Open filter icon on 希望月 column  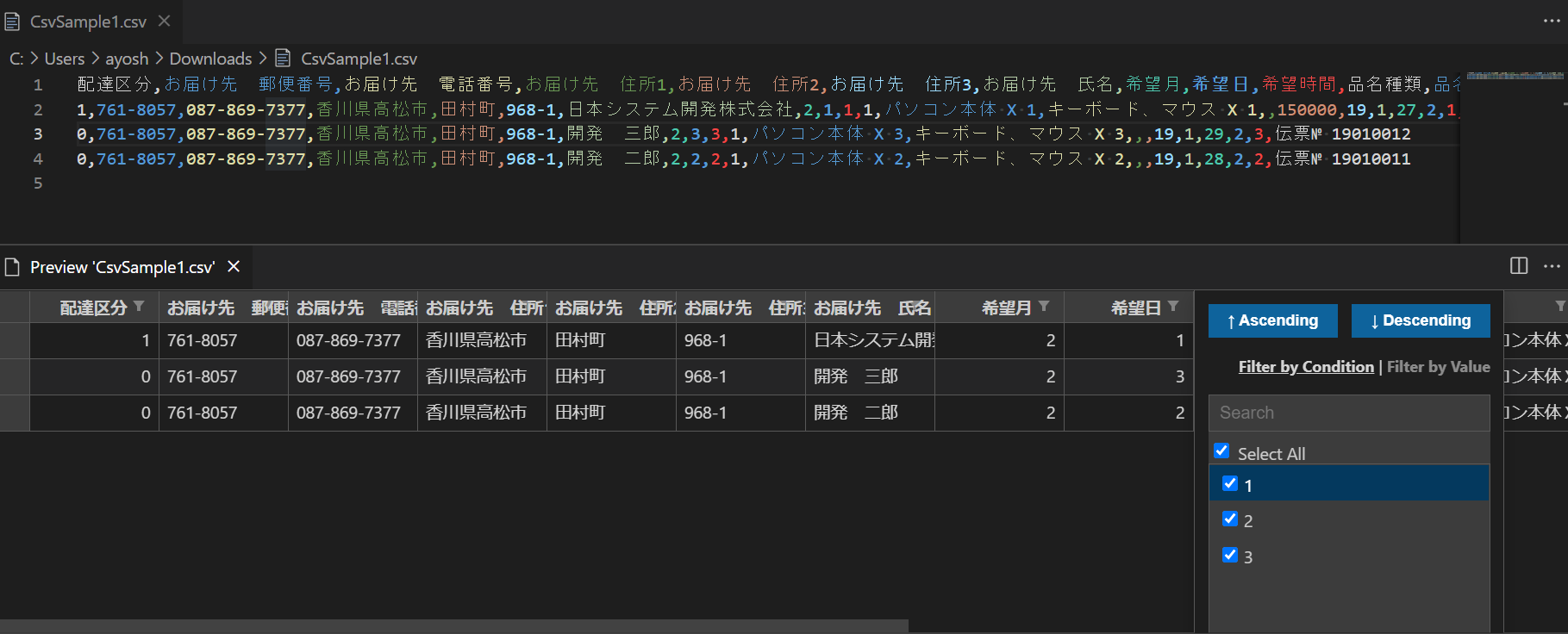coord(1044,307)
